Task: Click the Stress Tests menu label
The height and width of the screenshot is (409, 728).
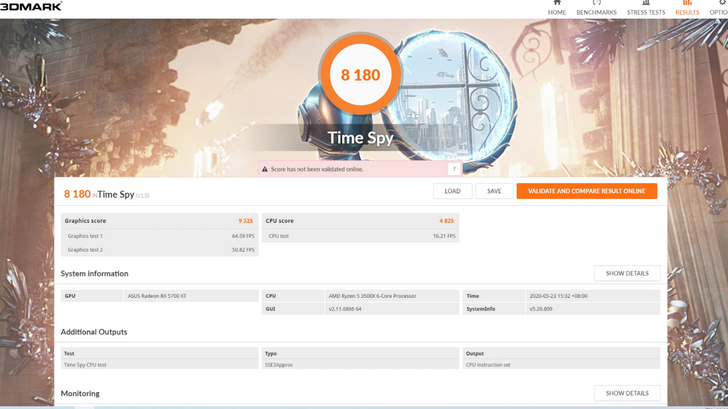Action: click(x=645, y=13)
